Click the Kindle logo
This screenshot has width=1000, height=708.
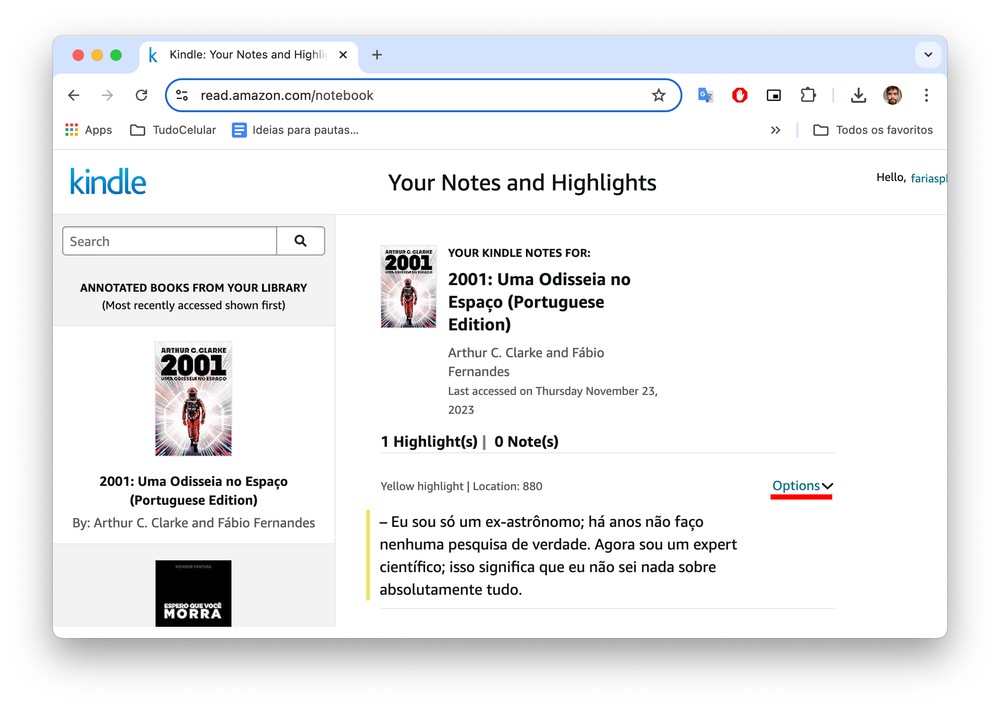108,182
